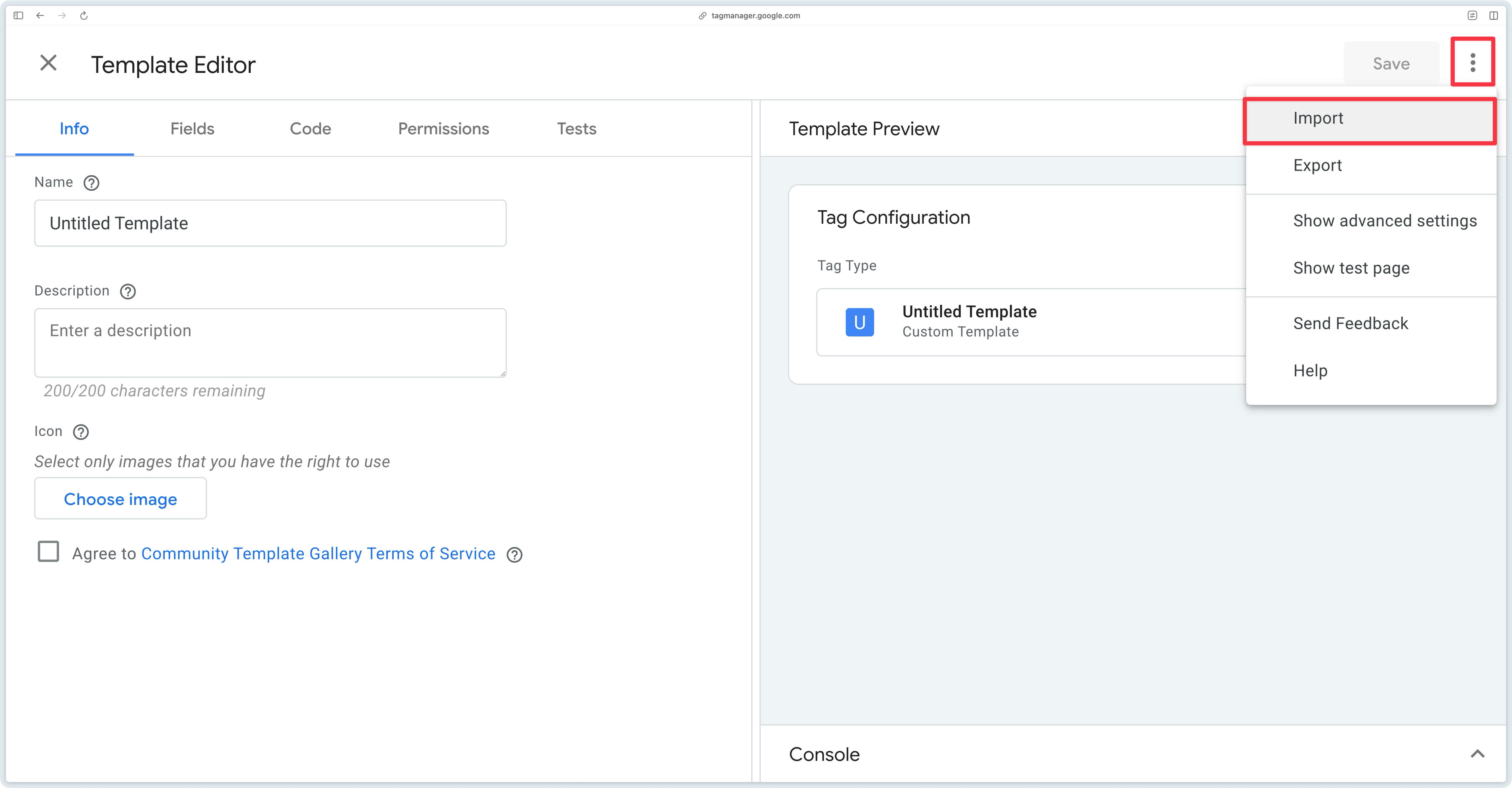This screenshot has width=1512, height=788.
Task: Click the help icon next to Description
Action: point(127,291)
